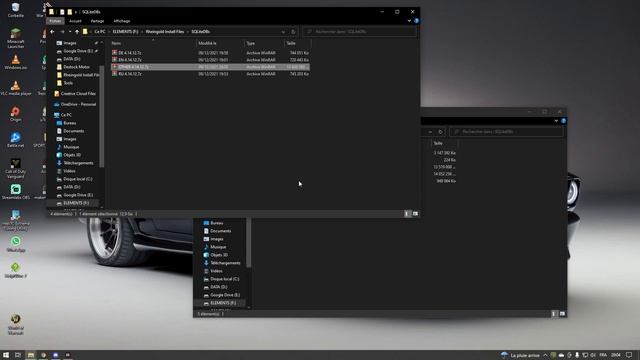Open Musique in back window sidebar
The width and height of the screenshot is (640, 360).
pos(218,247)
